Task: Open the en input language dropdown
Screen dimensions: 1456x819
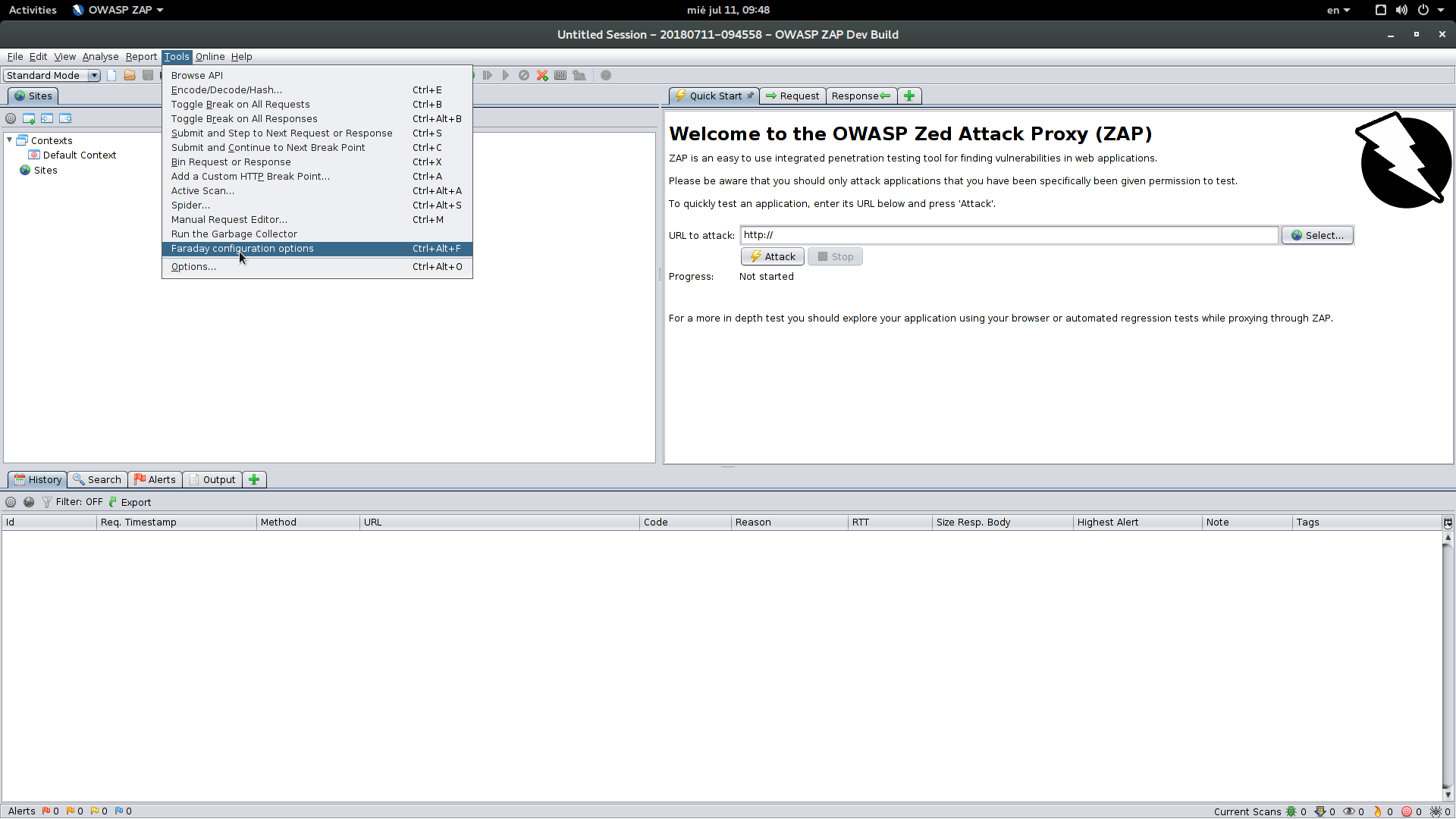Action: (1338, 10)
